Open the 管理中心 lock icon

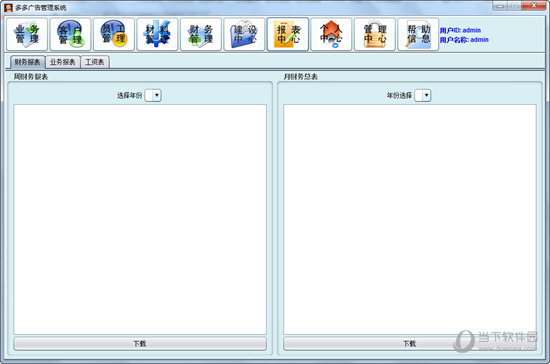tap(375, 34)
